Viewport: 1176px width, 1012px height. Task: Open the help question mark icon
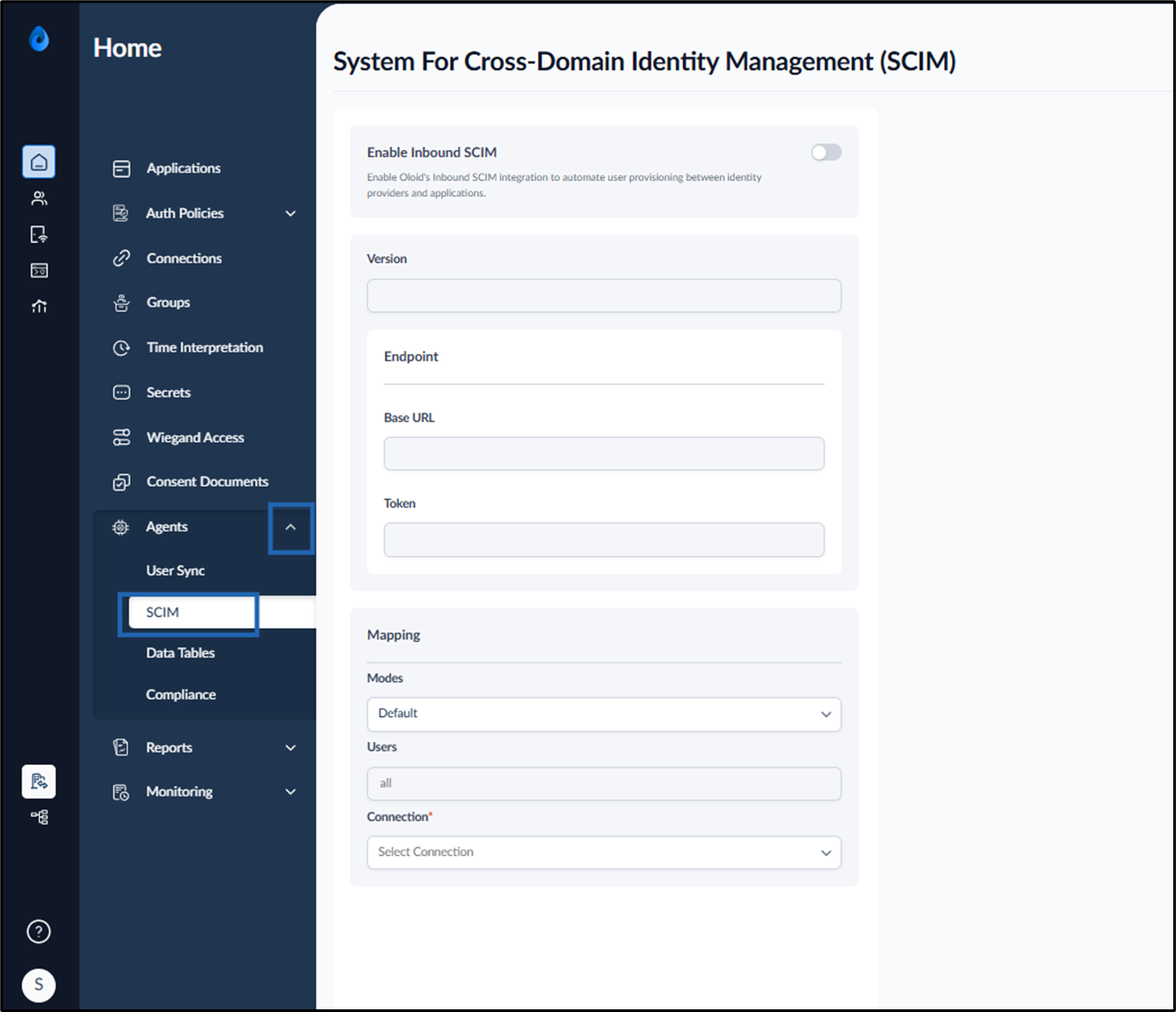[38, 931]
